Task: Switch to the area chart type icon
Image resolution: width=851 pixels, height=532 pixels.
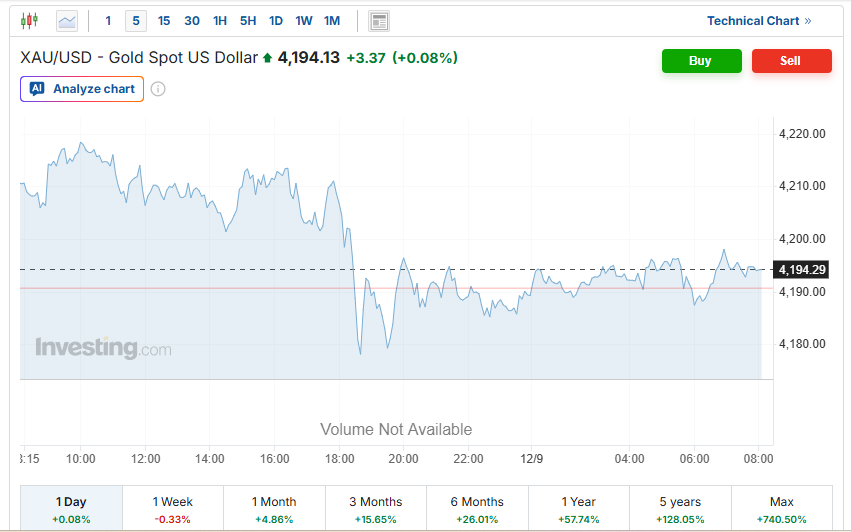Action: coord(67,20)
